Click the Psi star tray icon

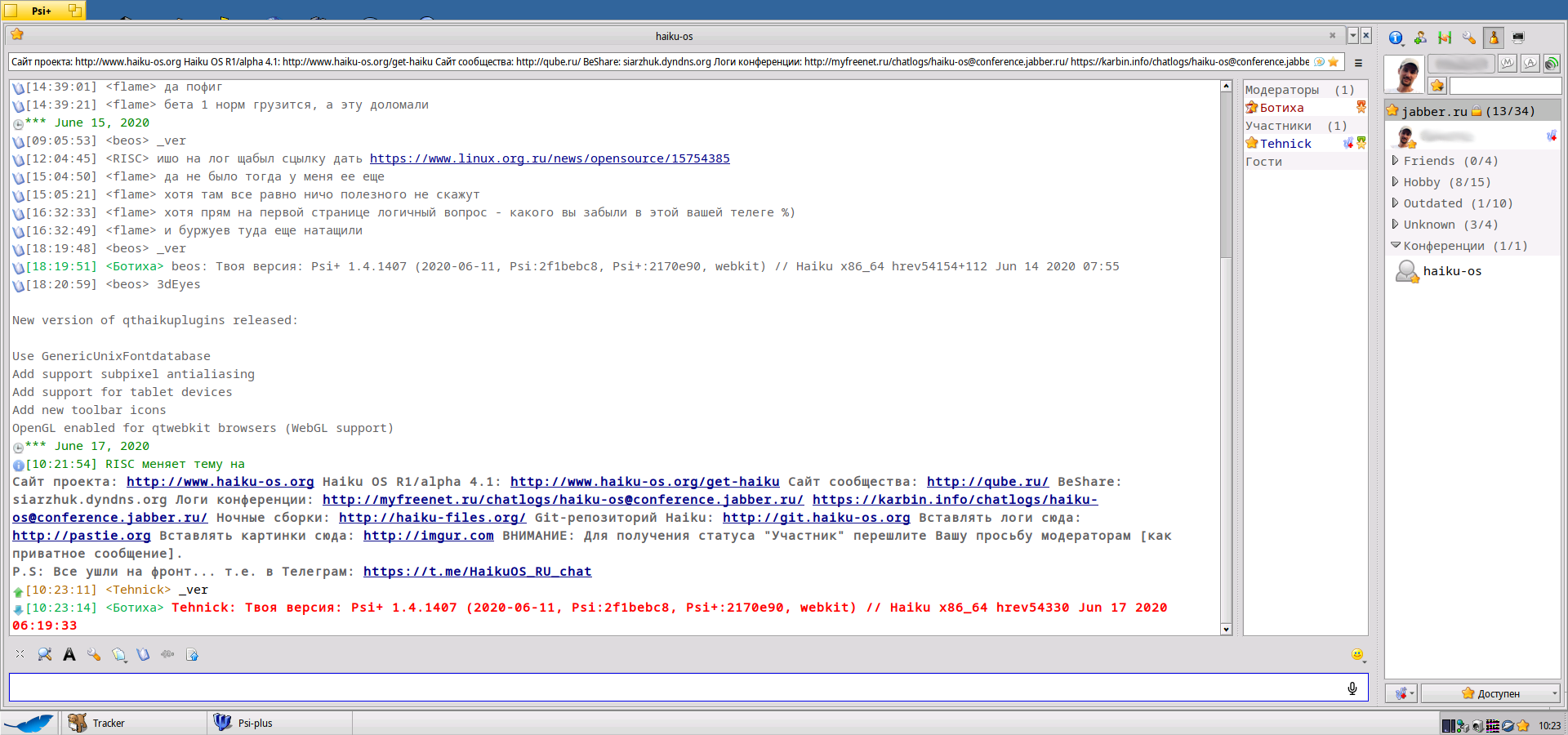click(x=1523, y=725)
